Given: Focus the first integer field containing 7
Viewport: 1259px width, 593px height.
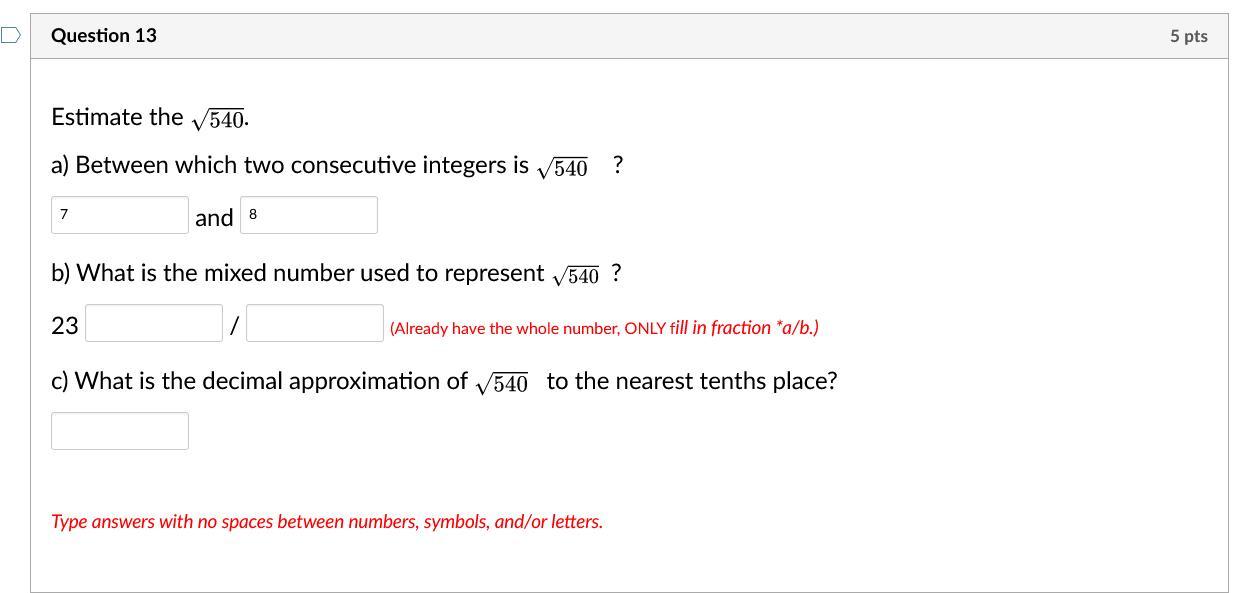Looking at the screenshot, I should (120, 215).
